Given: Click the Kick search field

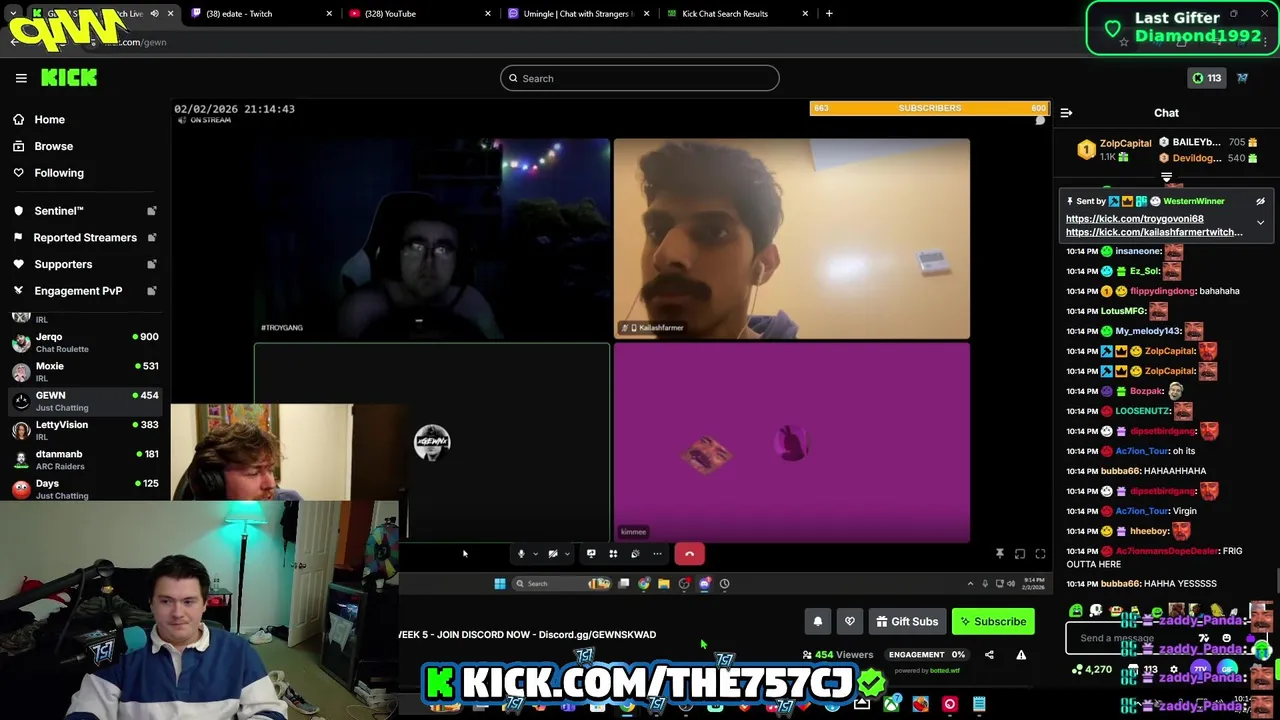Looking at the screenshot, I should (x=640, y=78).
